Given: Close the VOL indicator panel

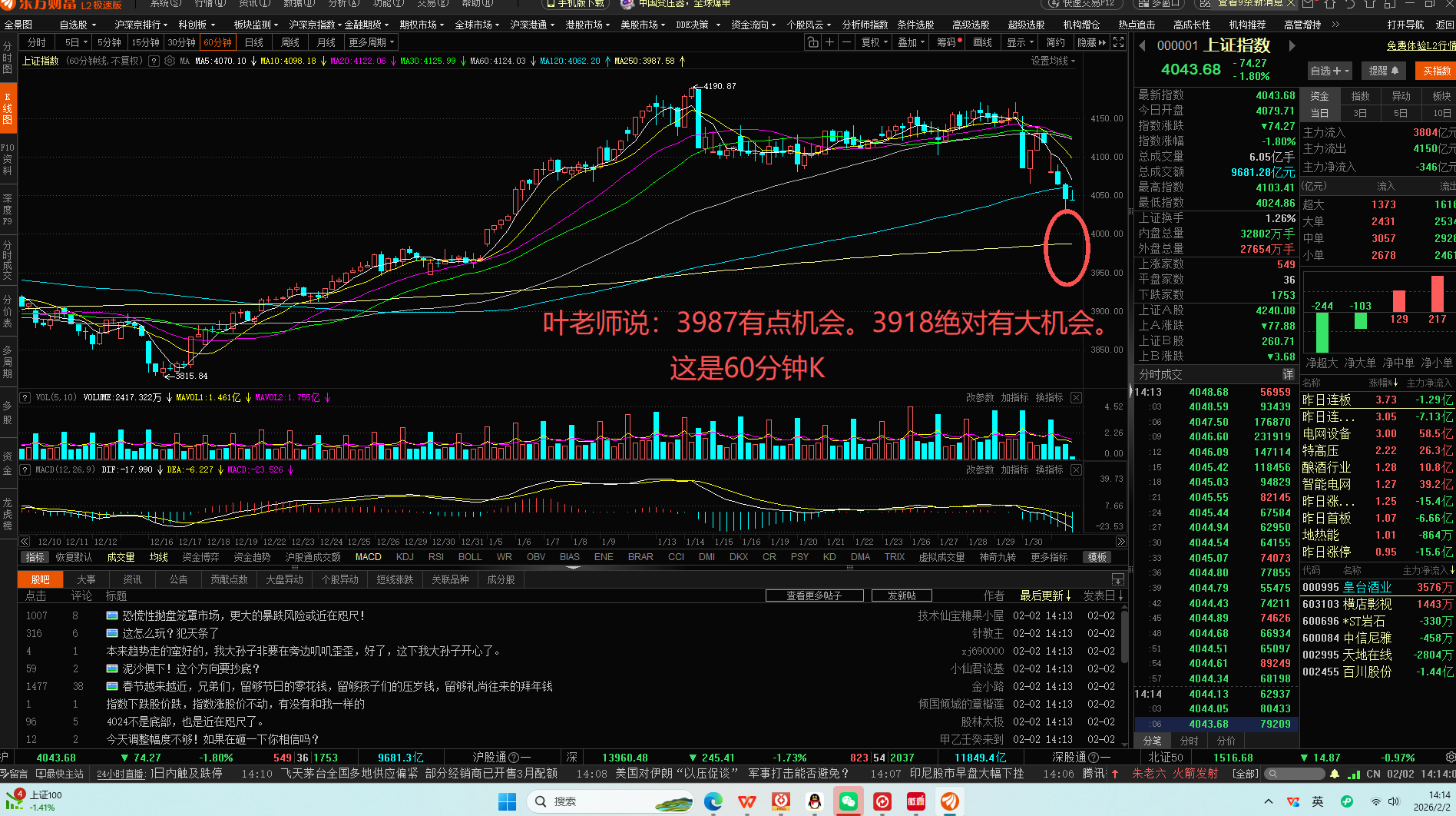Looking at the screenshot, I should [1076, 397].
